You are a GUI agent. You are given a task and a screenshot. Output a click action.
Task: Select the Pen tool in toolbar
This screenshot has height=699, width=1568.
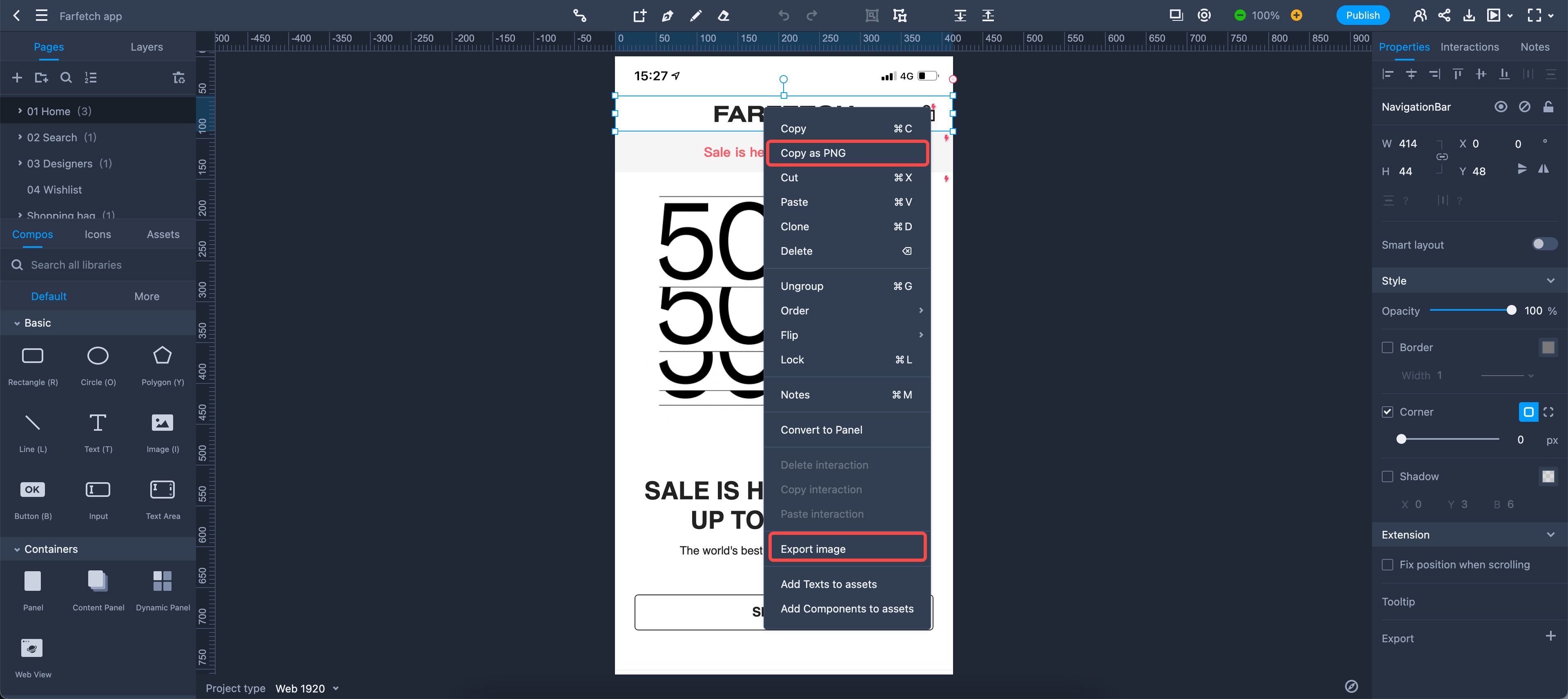pos(668,15)
